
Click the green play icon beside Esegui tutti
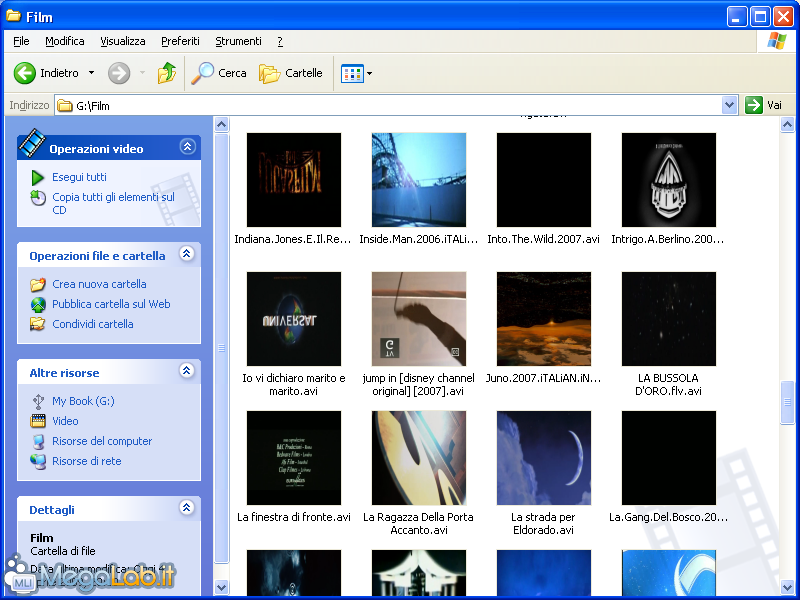[x=38, y=178]
